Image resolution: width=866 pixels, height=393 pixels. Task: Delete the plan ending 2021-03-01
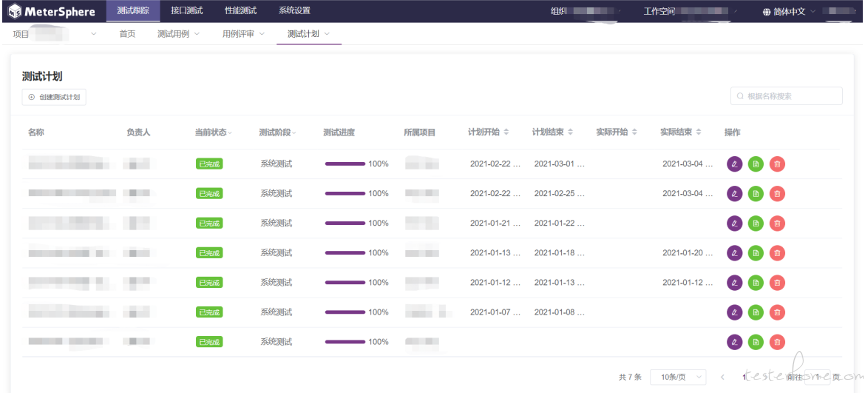click(777, 164)
